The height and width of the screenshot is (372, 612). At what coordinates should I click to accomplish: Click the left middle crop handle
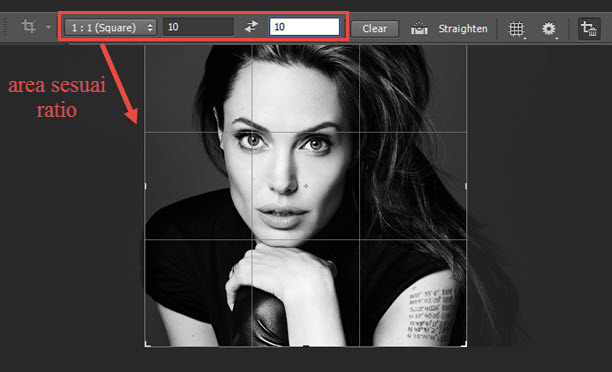146,187
